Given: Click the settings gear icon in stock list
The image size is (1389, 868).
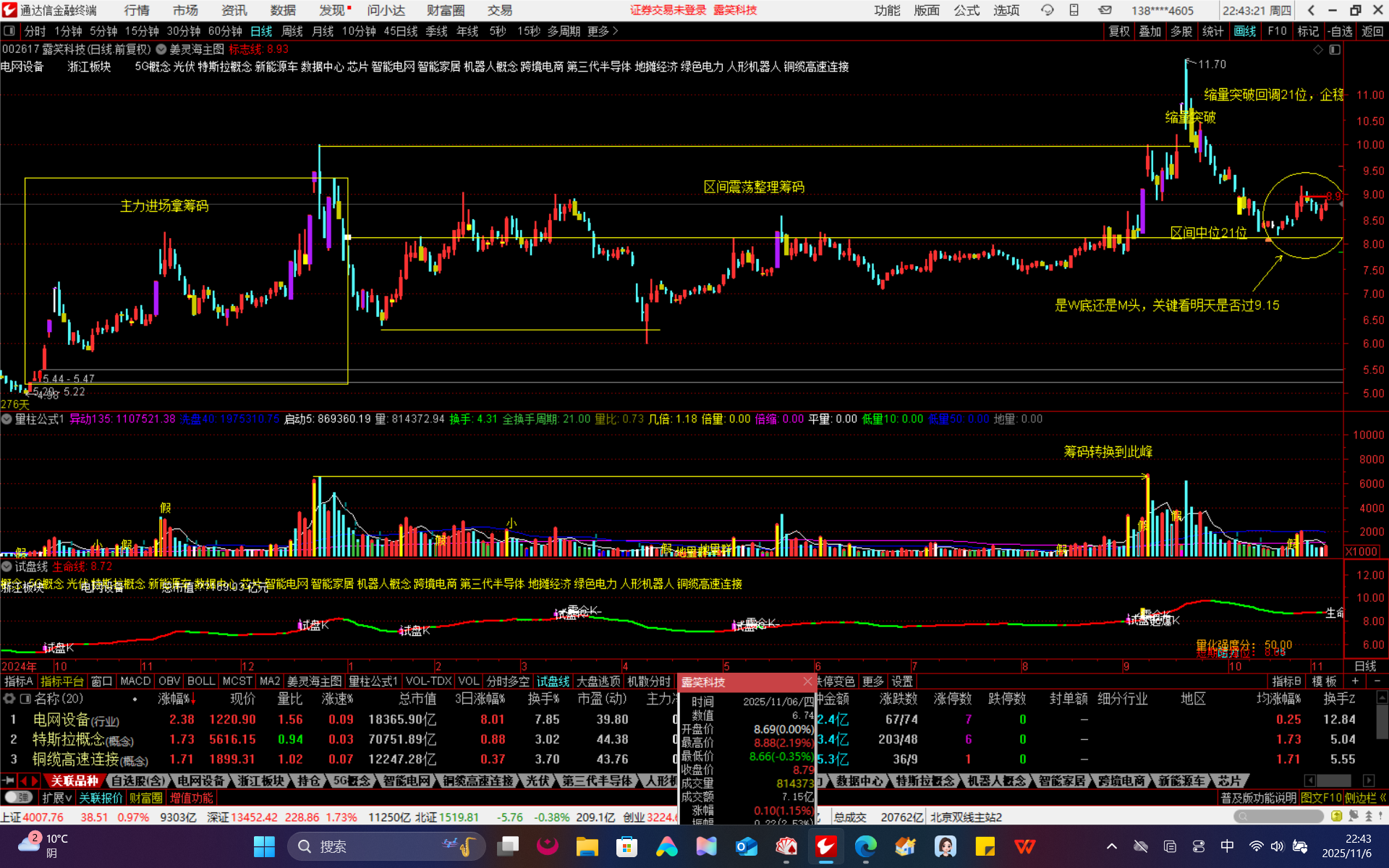Looking at the screenshot, I should [x=9, y=699].
